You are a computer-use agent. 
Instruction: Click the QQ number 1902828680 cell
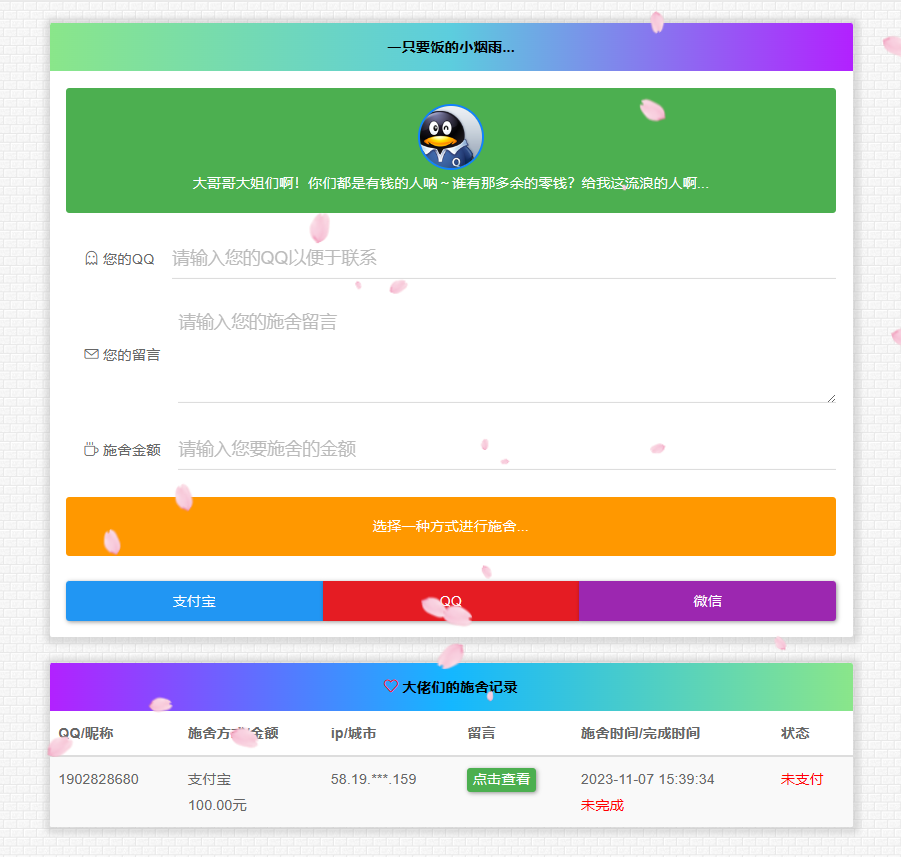click(99, 779)
